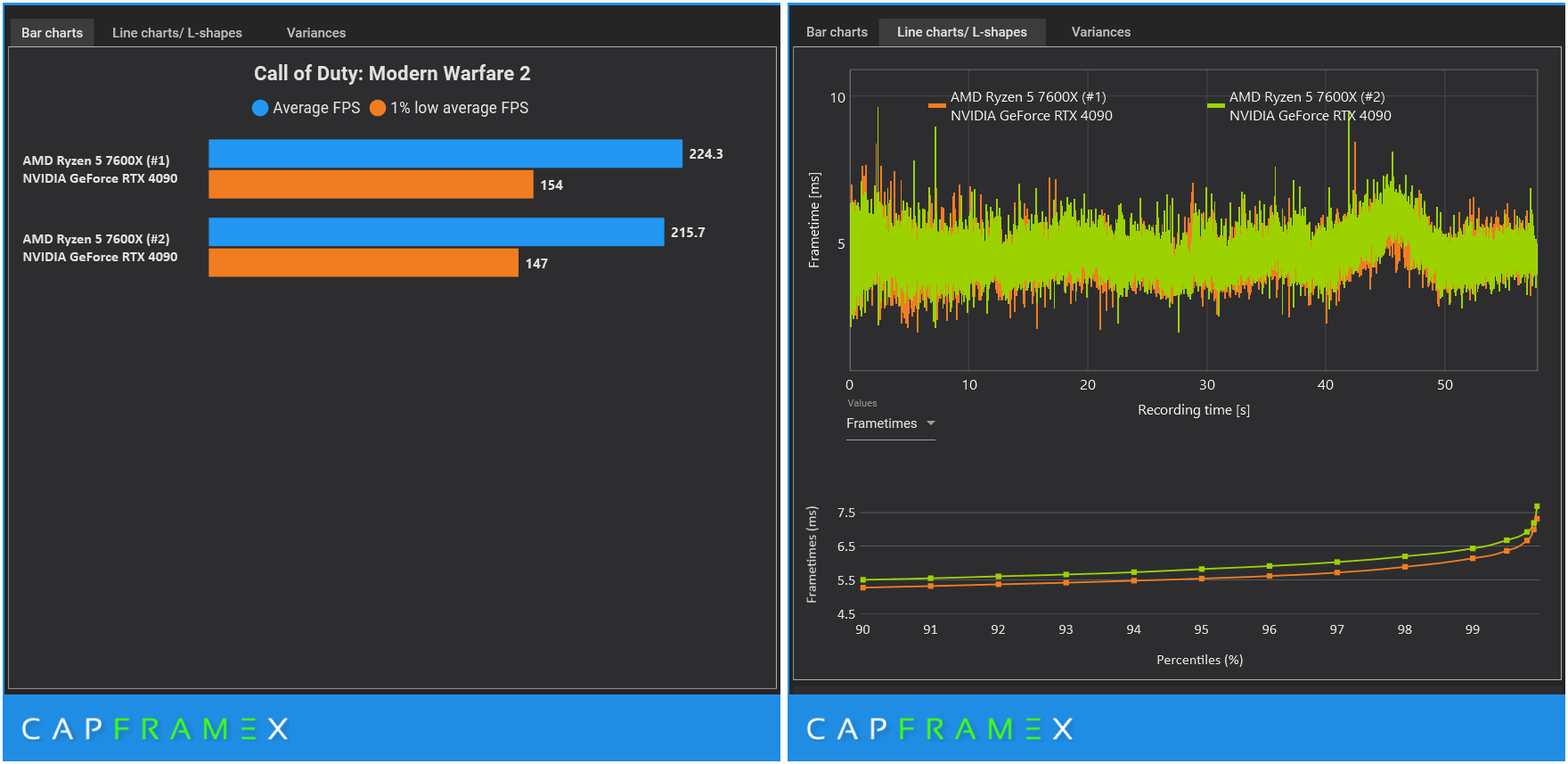Click the 147 1% low orange bar
The width and height of the screenshot is (1568, 764).
363,263
